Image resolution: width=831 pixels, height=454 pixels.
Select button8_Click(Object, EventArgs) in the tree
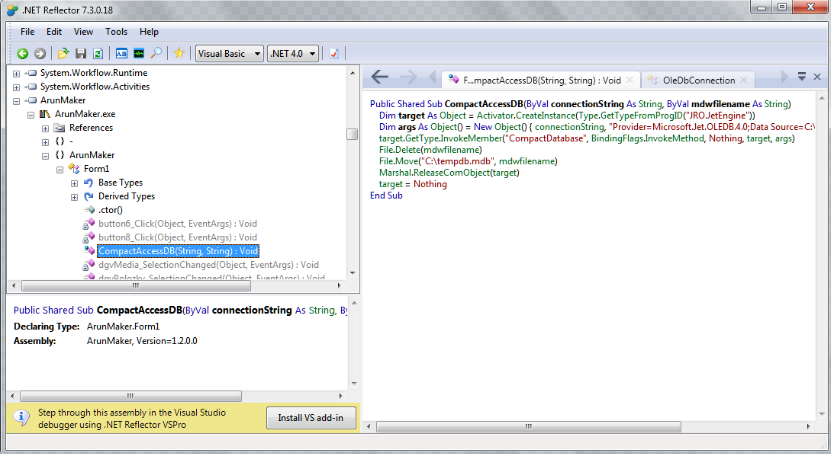click(x=178, y=237)
